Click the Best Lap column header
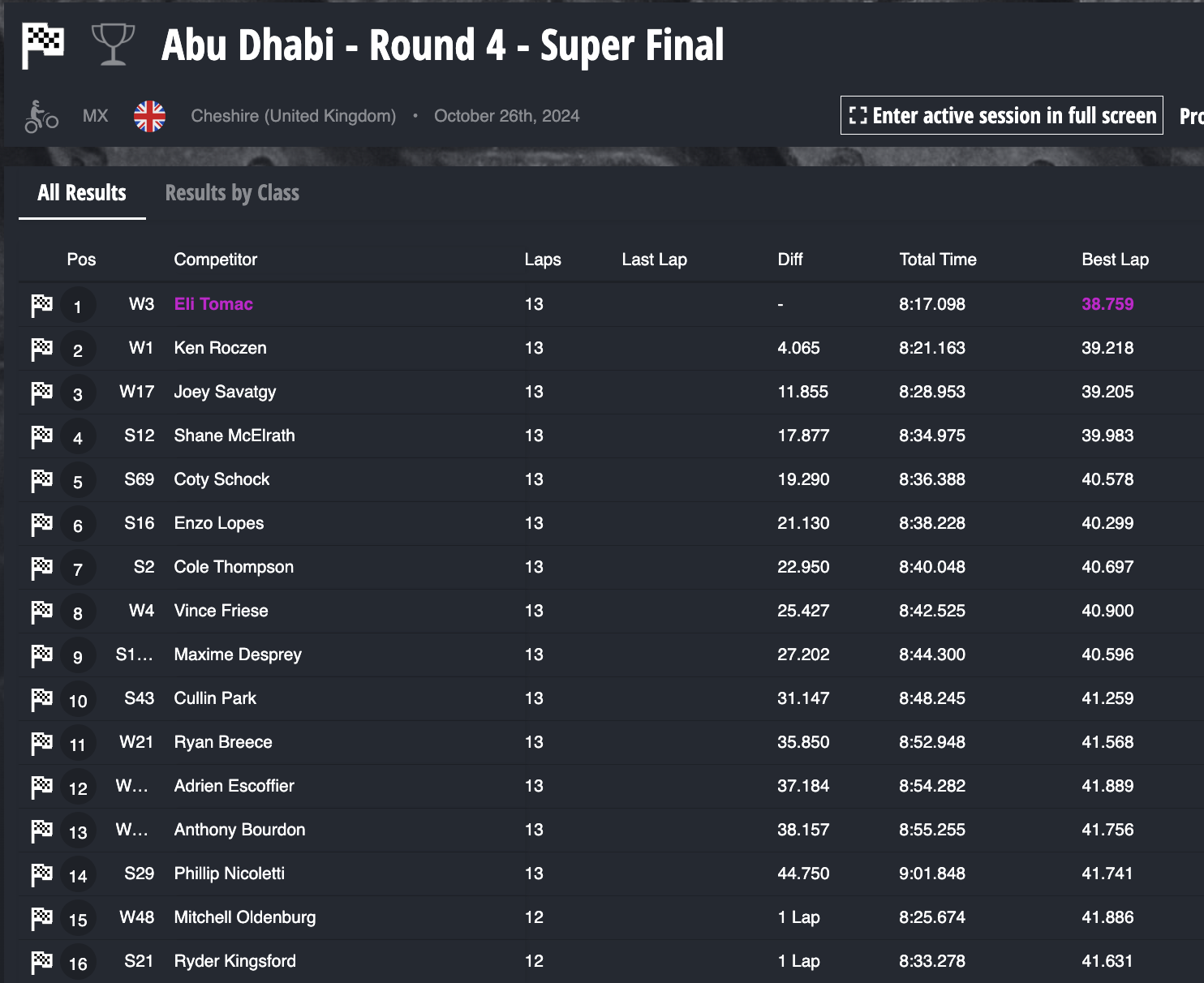The width and height of the screenshot is (1204, 983). (x=1115, y=260)
